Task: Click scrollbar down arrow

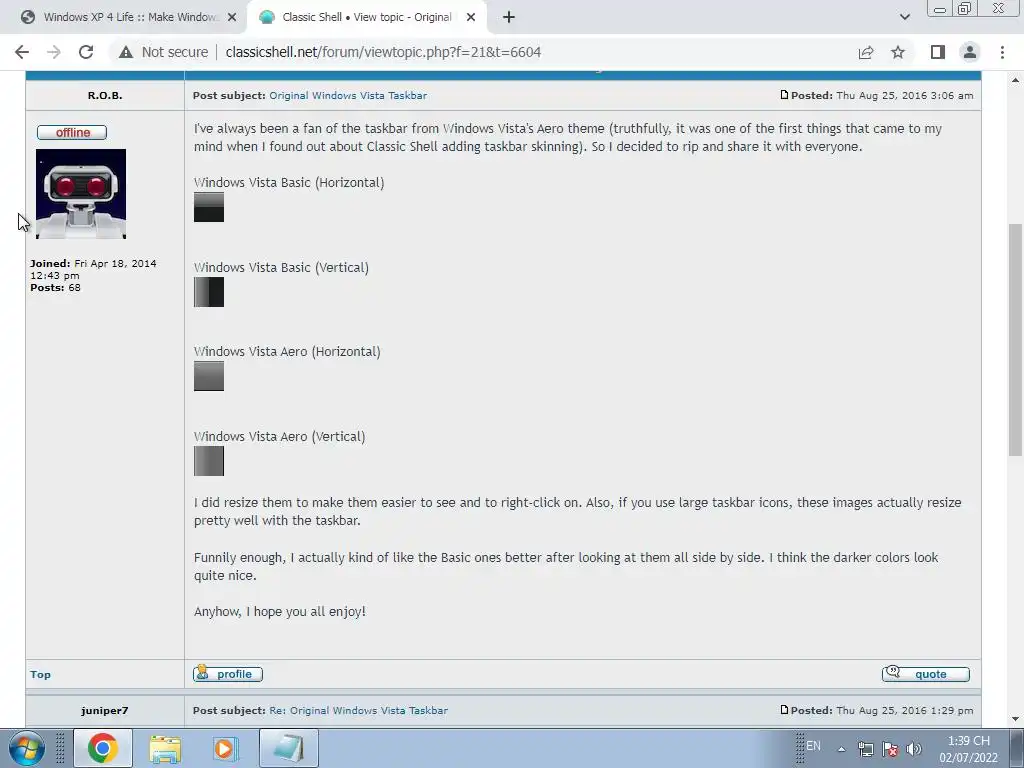Action: click(1015, 719)
